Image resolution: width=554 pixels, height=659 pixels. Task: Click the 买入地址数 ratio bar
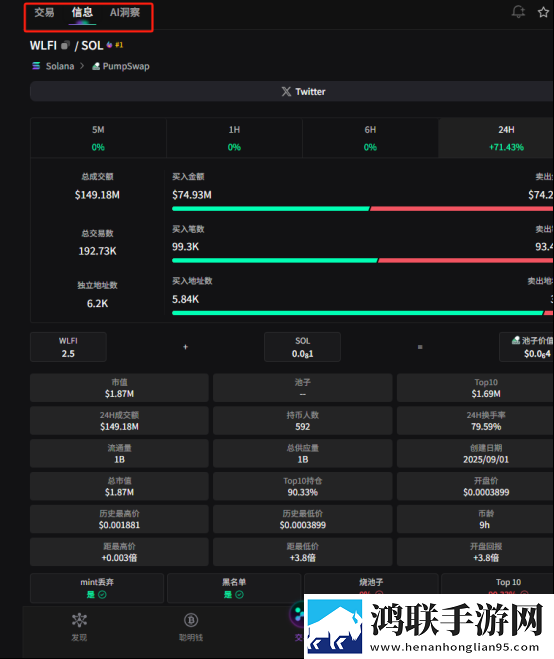pos(362,313)
